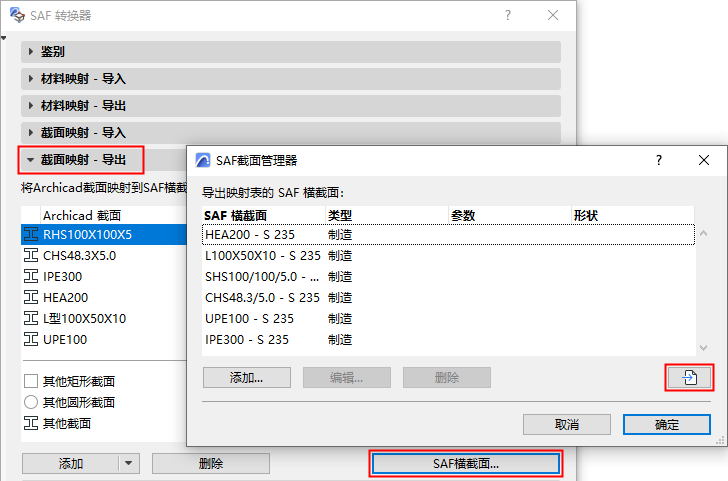Select the CHS48.3/5.0 - S 235 row
The image size is (728, 481).
pyautogui.click(x=448, y=297)
